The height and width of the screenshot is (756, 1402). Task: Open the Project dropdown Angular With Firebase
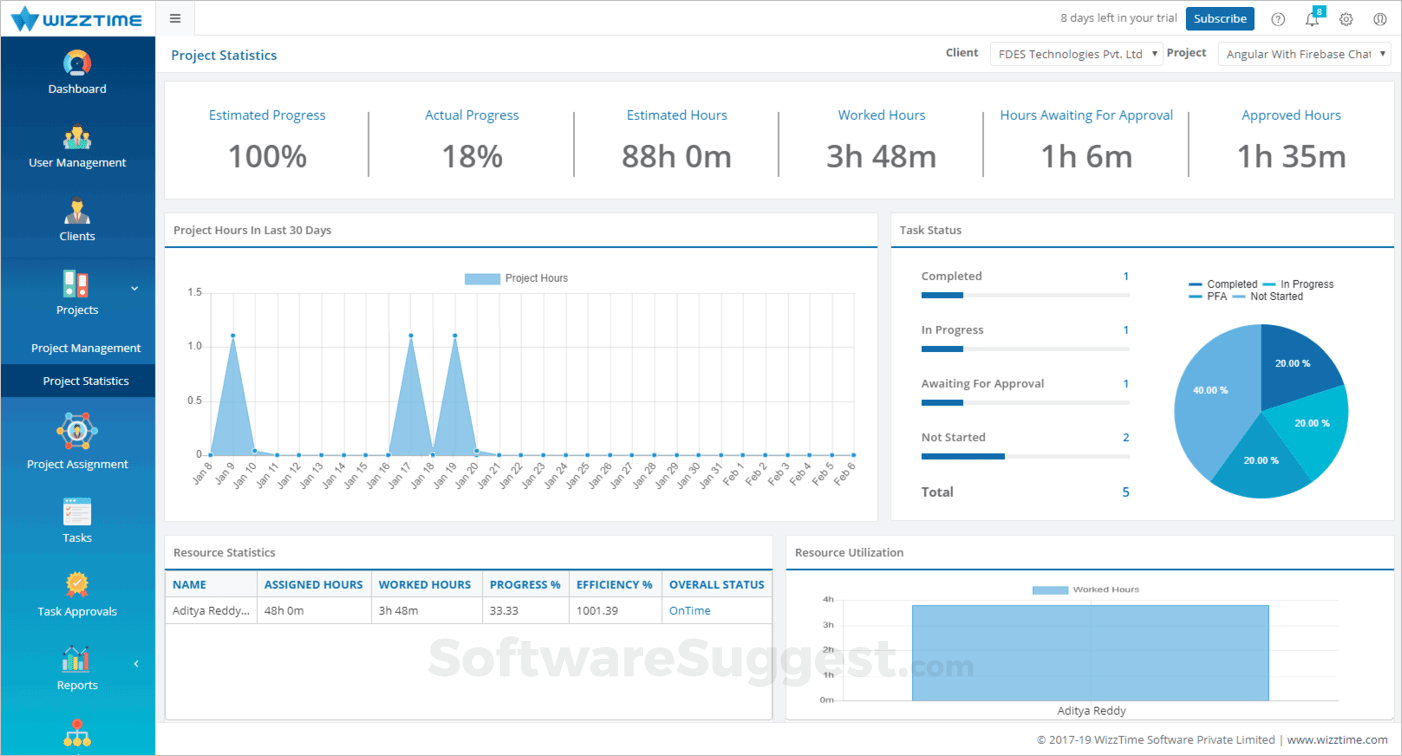pyautogui.click(x=1304, y=54)
